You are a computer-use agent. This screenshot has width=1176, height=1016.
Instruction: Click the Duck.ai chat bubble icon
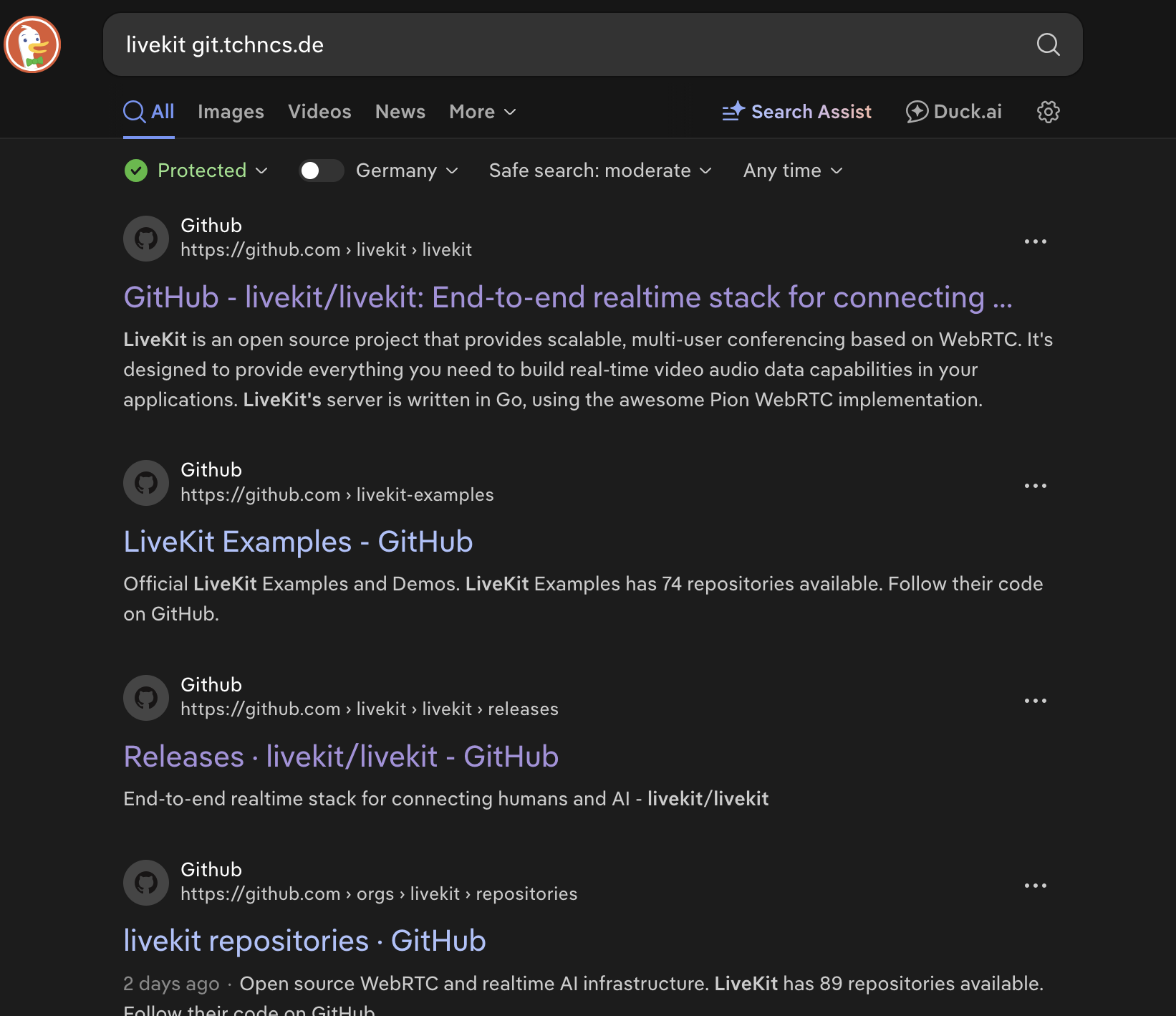tap(917, 112)
